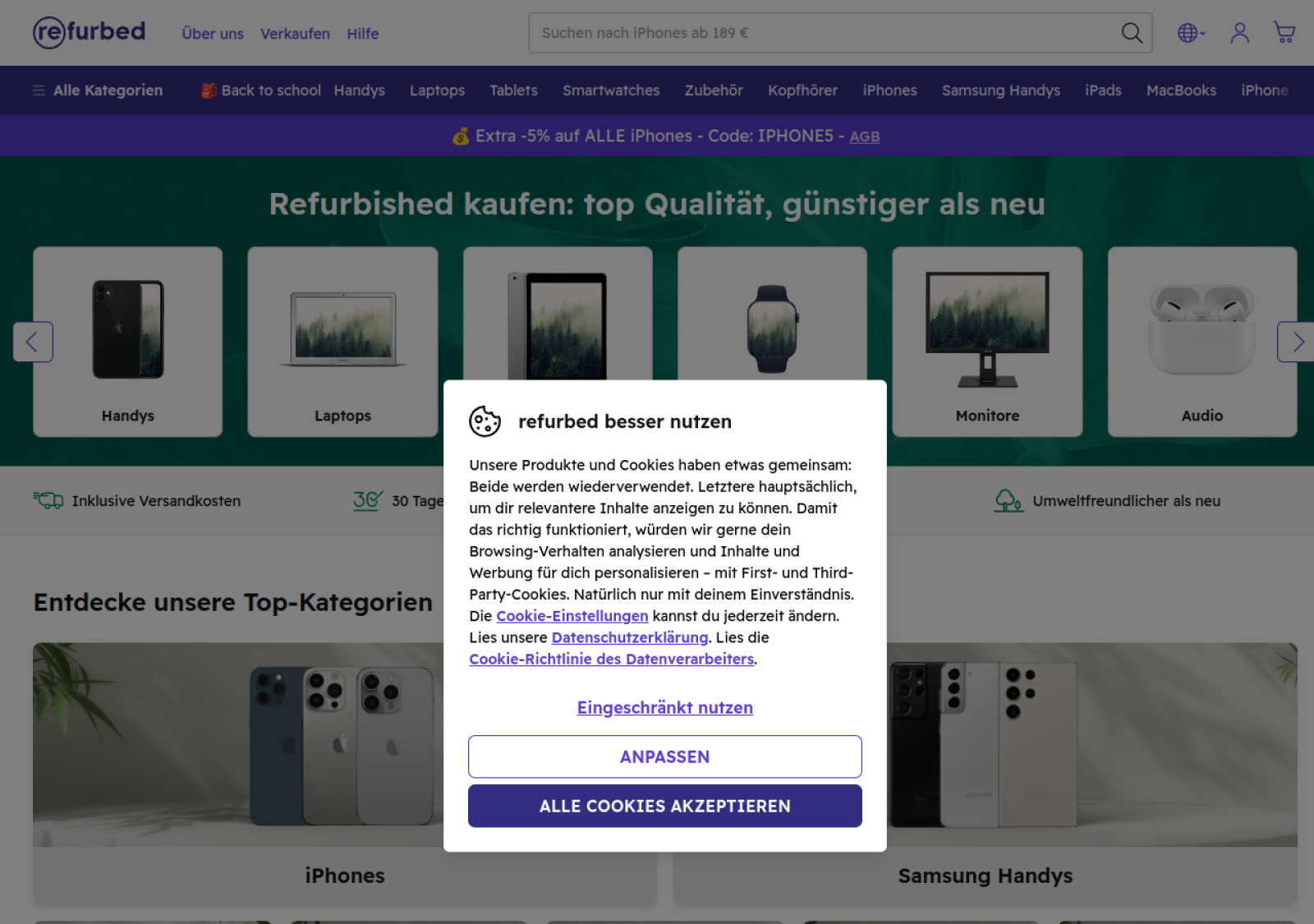Screen dimensions: 1314x924
Task: Click ALLE COOKIES AKZEPTIEREN button
Action: [664, 806]
